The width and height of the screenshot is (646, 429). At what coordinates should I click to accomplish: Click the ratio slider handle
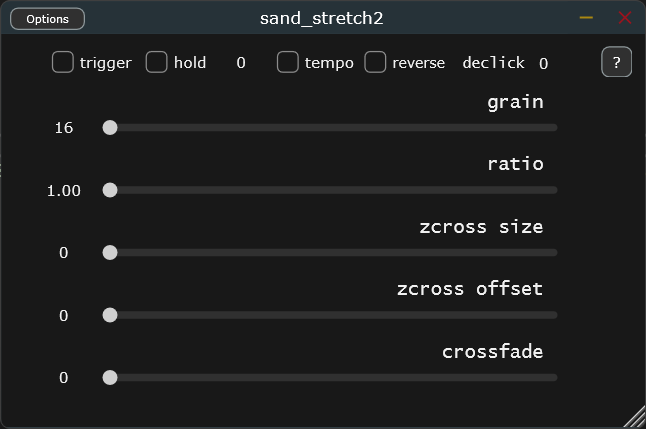point(110,190)
